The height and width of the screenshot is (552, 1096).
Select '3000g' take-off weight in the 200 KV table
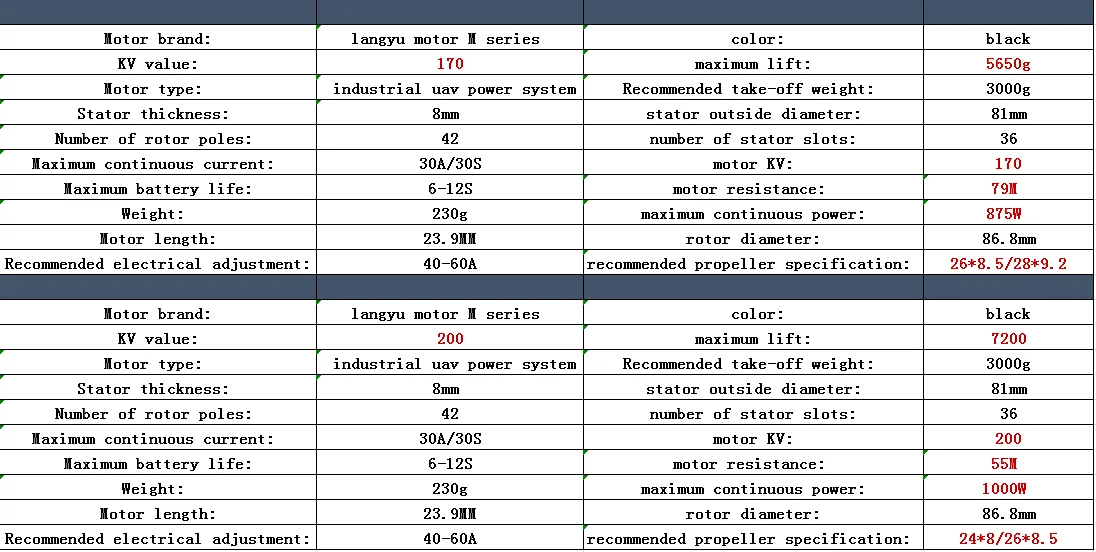(1008, 364)
